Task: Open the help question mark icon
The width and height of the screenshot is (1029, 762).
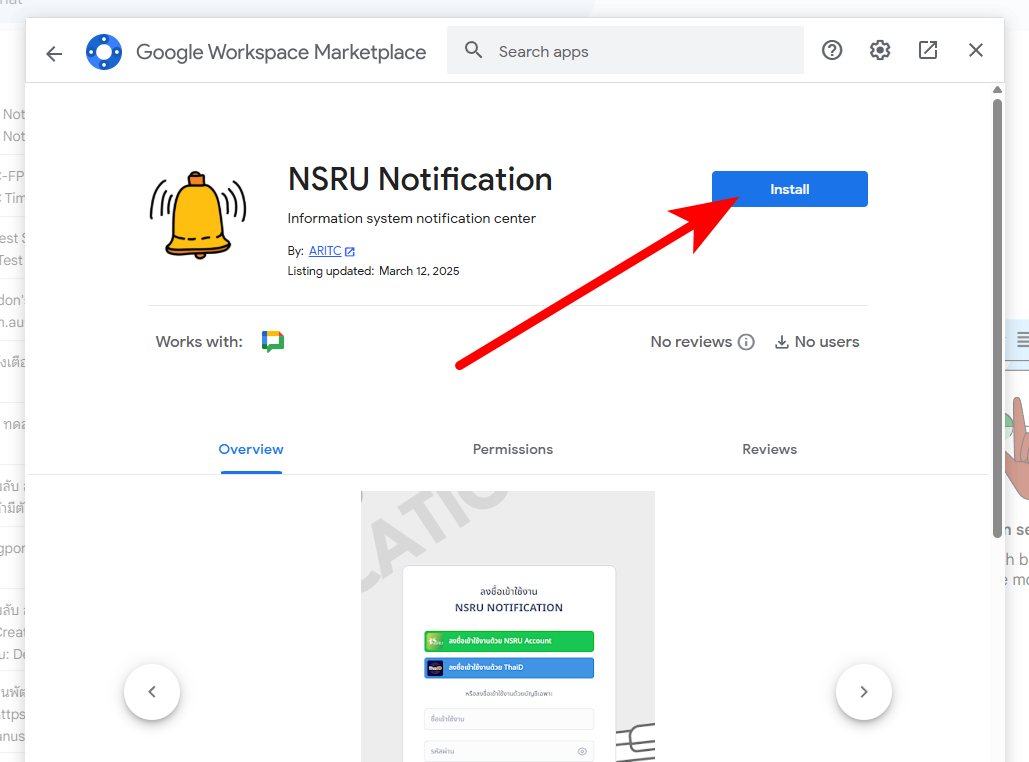Action: point(831,50)
